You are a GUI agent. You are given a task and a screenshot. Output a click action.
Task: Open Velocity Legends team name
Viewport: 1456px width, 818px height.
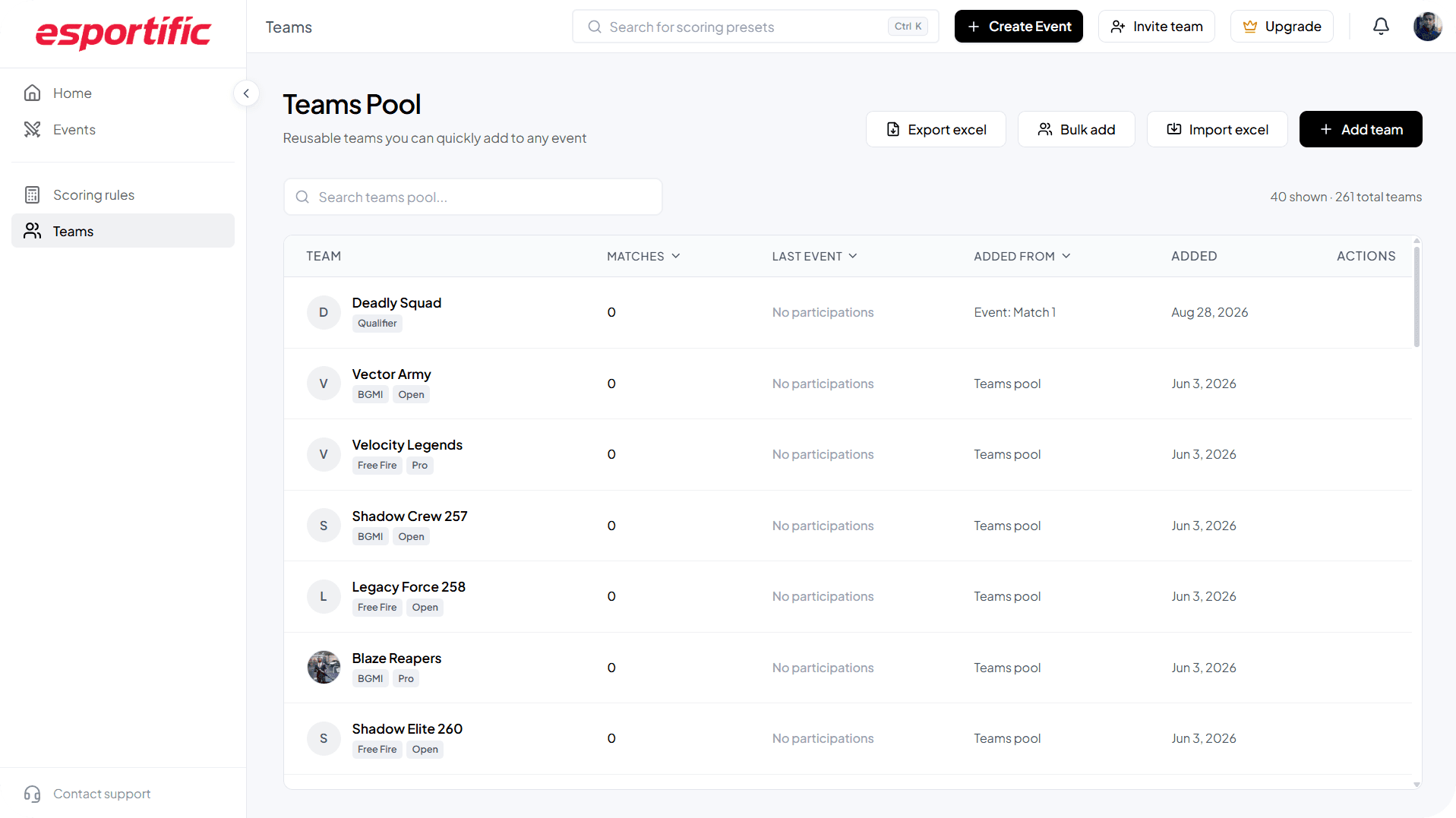coord(407,445)
